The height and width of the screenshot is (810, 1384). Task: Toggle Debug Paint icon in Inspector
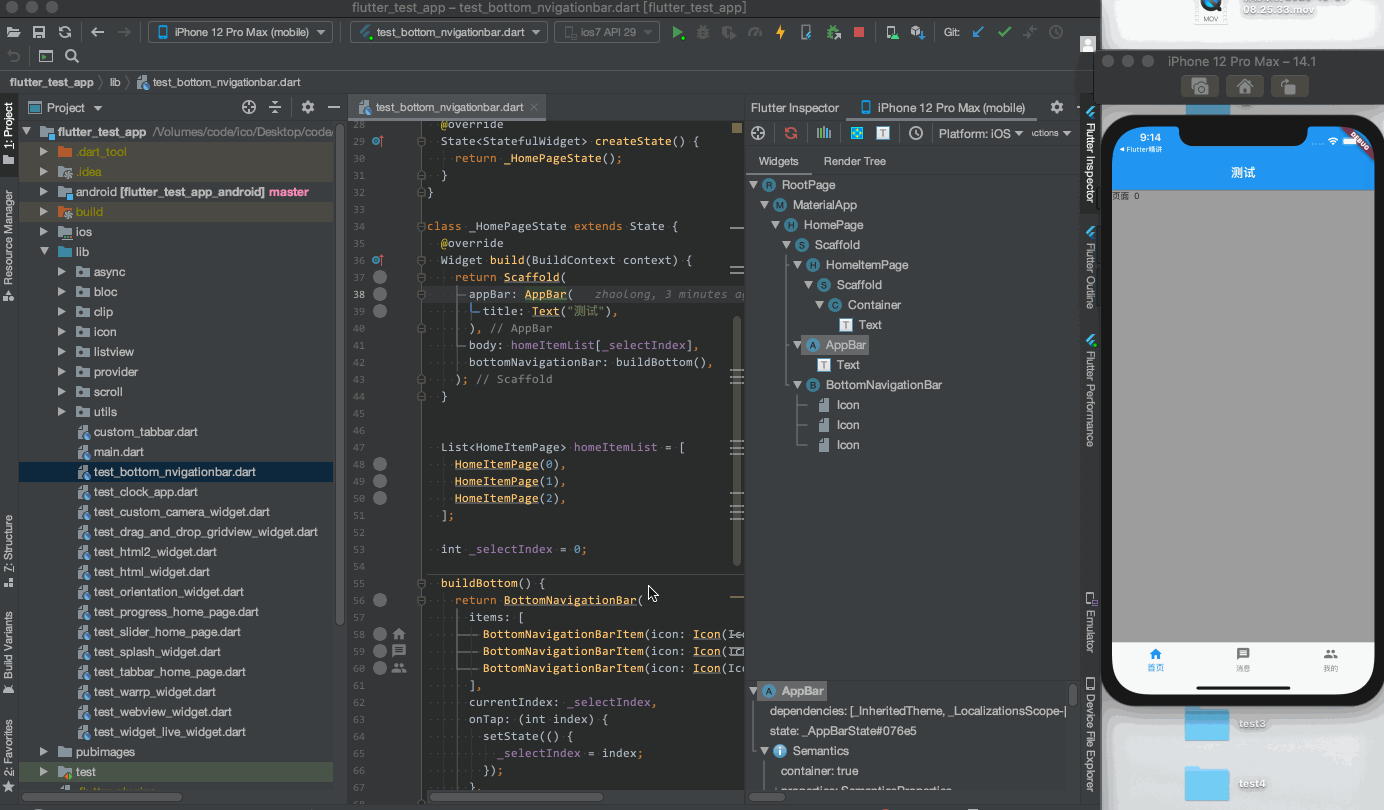(857, 133)
